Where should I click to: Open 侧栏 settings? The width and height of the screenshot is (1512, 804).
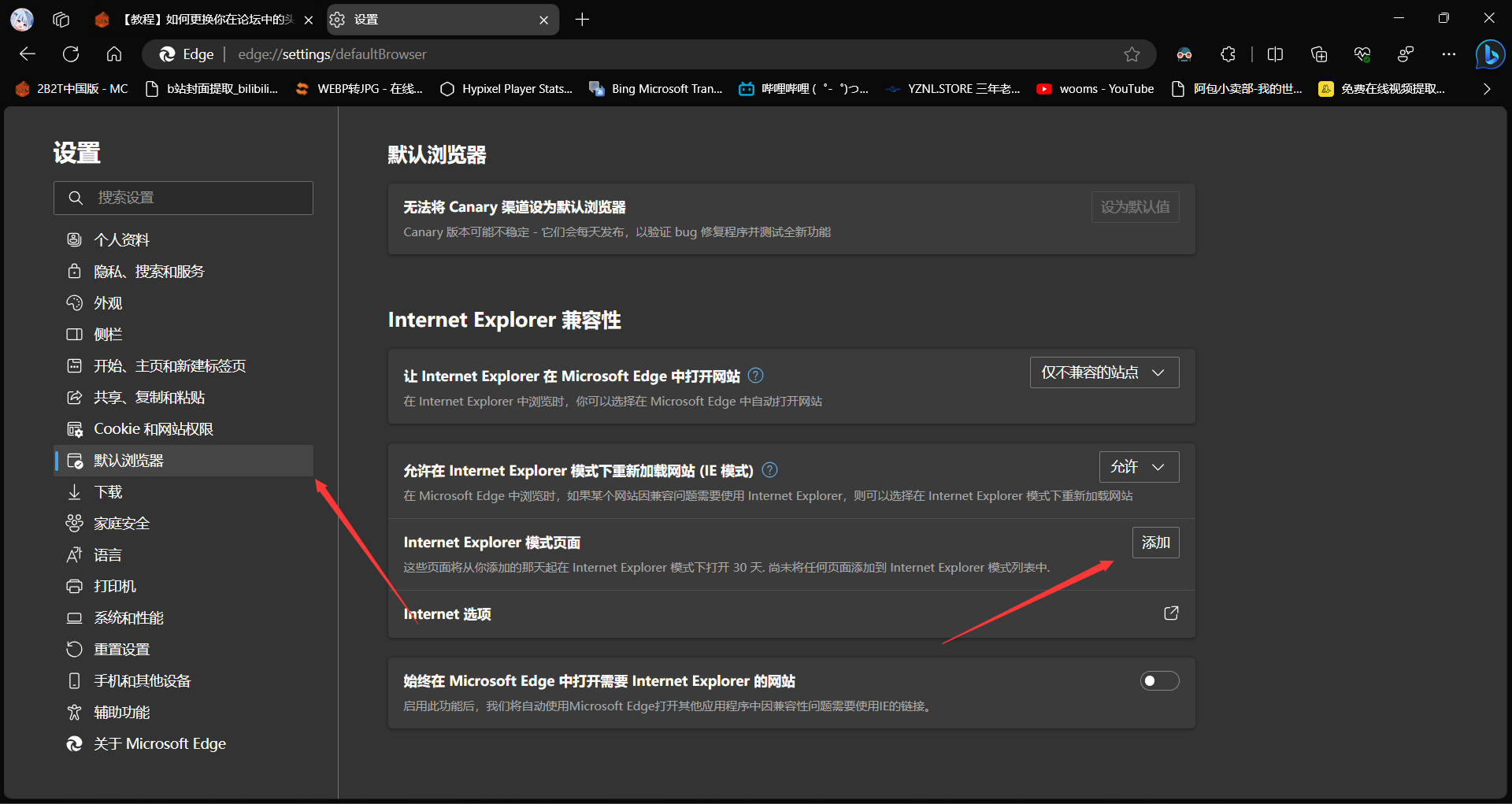[183, 335]
